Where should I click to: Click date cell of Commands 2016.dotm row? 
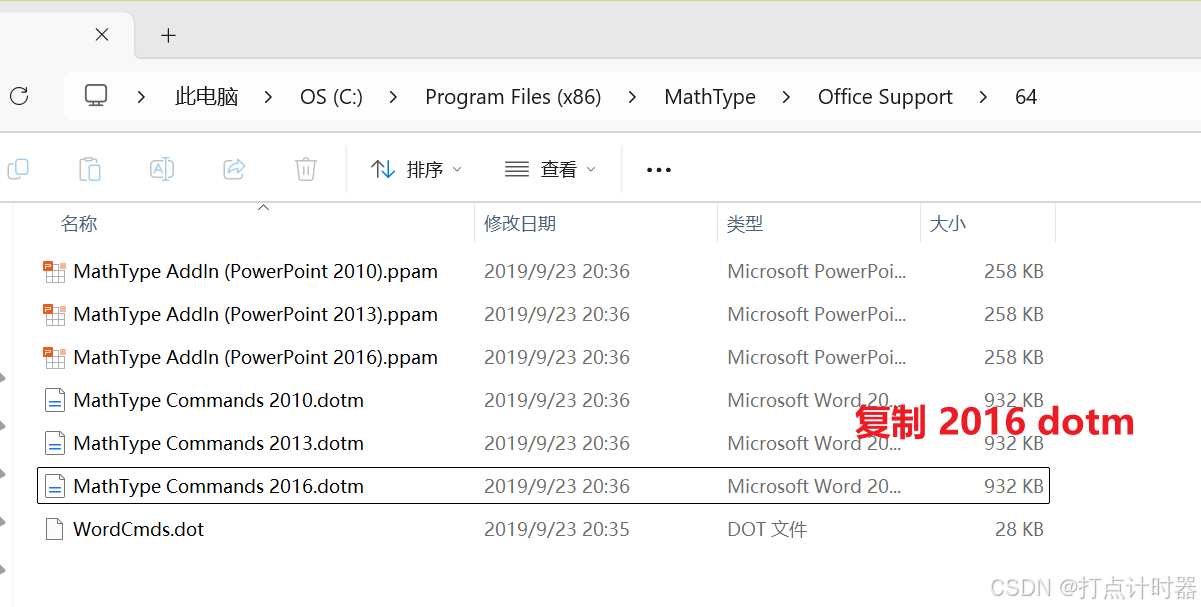[557, 486]
